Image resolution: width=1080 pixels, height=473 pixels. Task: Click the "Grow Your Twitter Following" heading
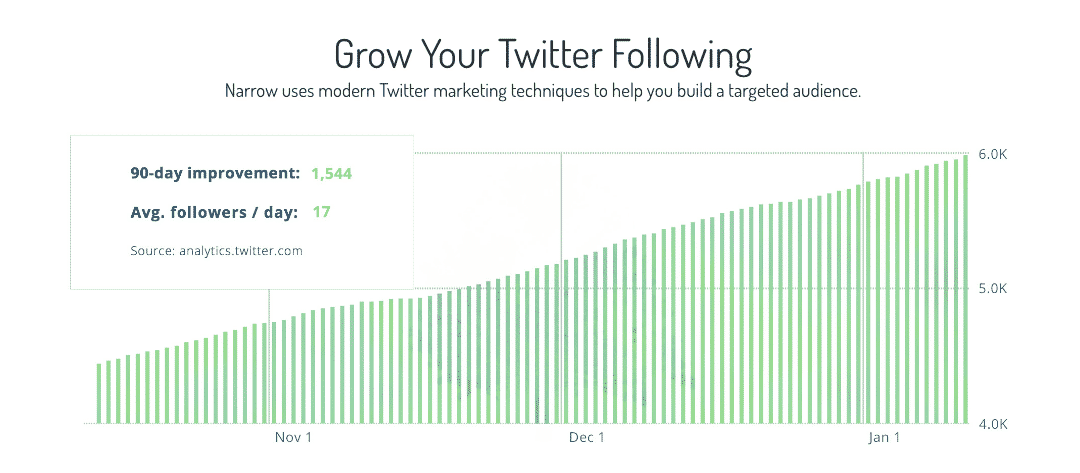coord(543,53)
